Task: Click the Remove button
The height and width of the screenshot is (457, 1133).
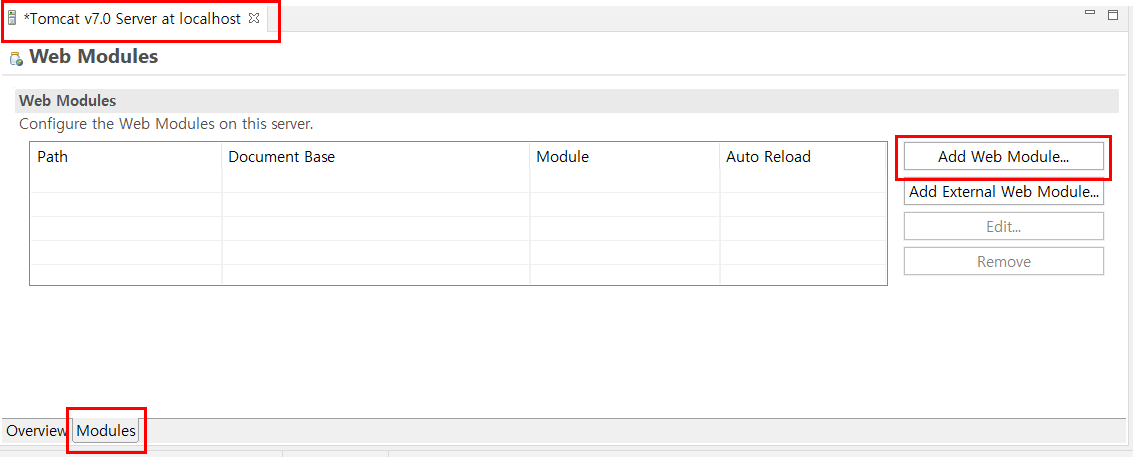Action: 1004,261
